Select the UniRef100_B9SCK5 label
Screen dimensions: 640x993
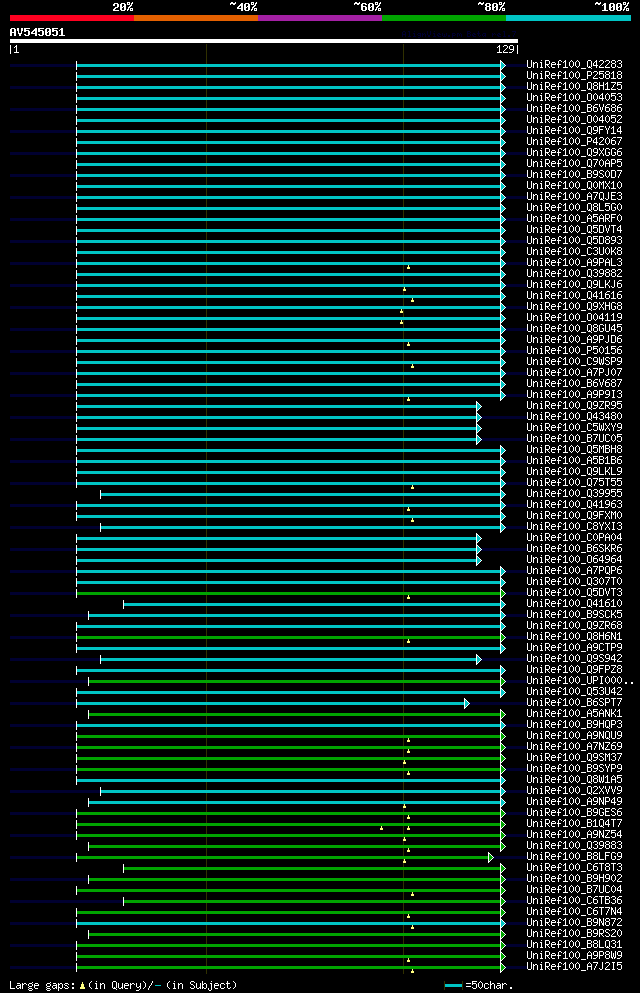point(574,614)
